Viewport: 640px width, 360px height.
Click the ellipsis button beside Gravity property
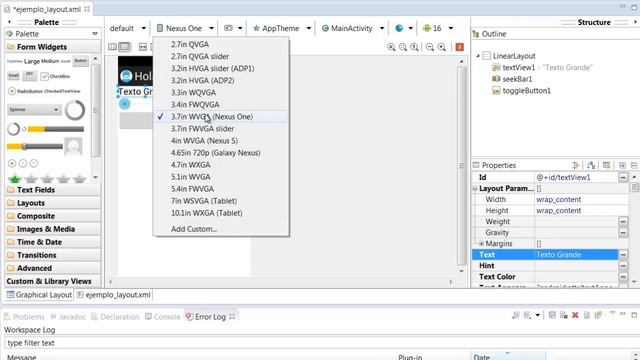tap(623, 233)
